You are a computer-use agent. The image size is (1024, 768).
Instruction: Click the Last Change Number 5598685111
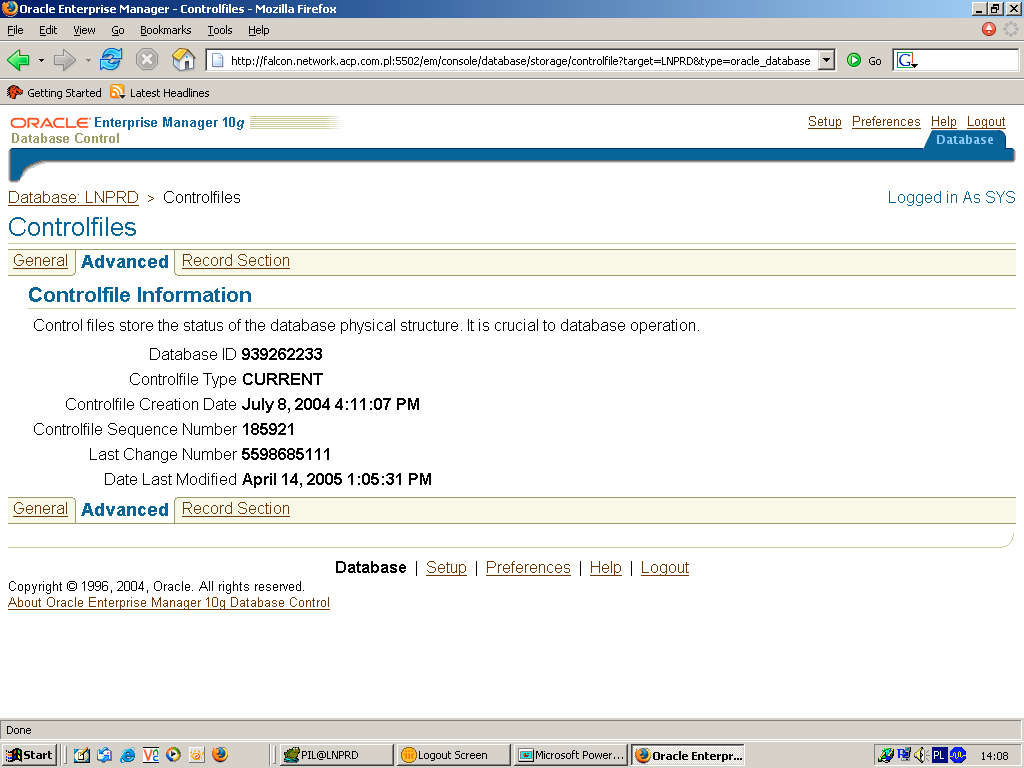(286, 455)
